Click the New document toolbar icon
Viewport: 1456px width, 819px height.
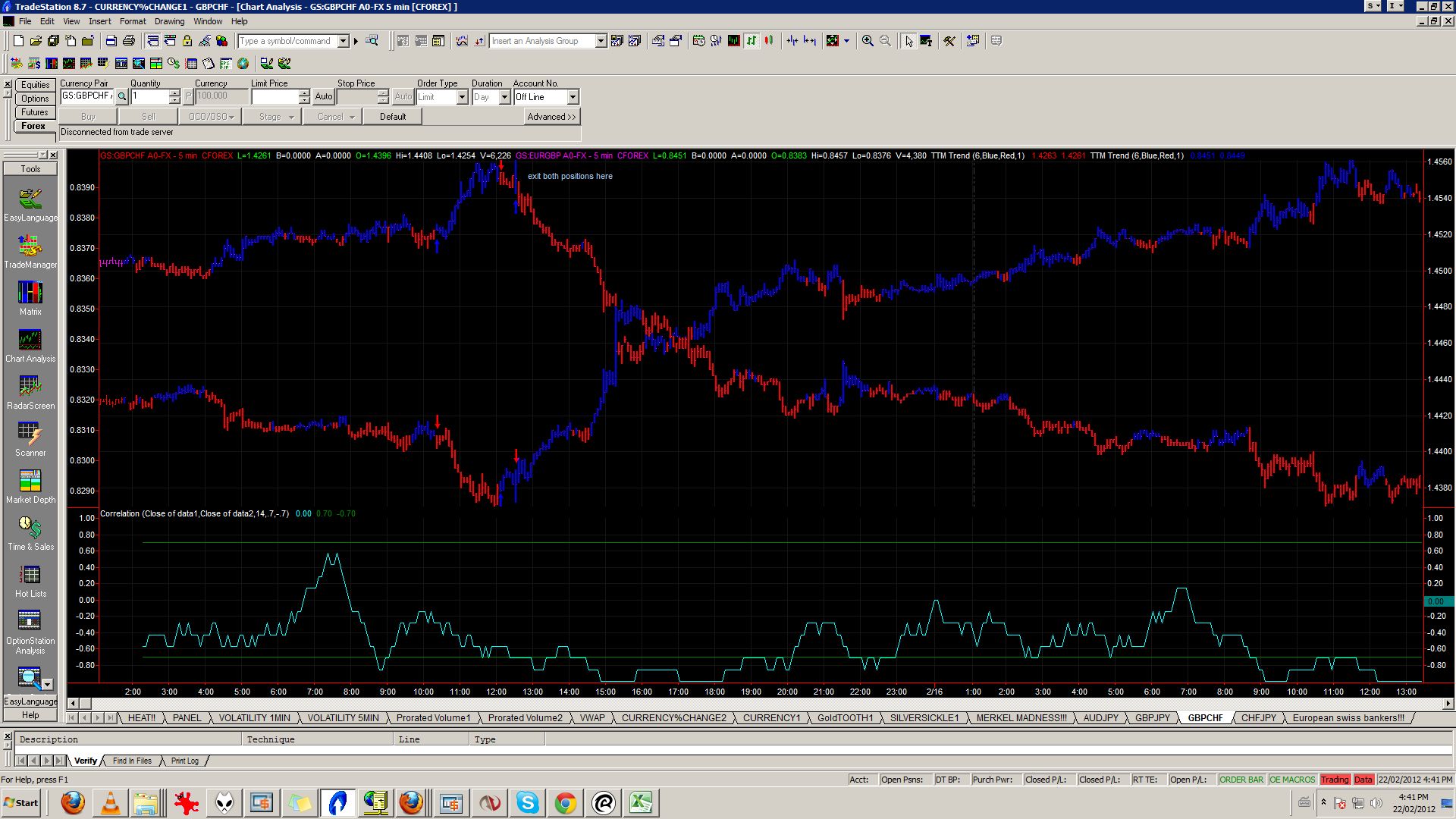pyautogui.click(x=18, y=41)
